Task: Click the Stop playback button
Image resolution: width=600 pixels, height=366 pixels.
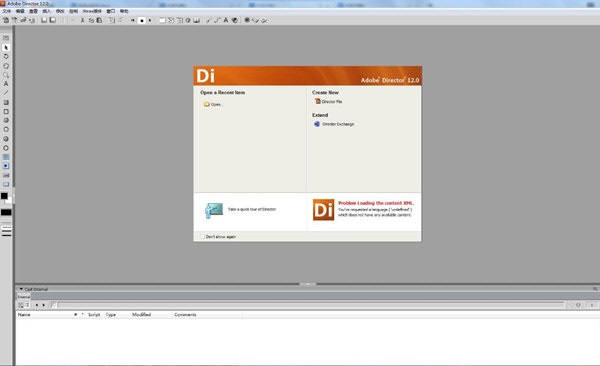Action: 142,20
